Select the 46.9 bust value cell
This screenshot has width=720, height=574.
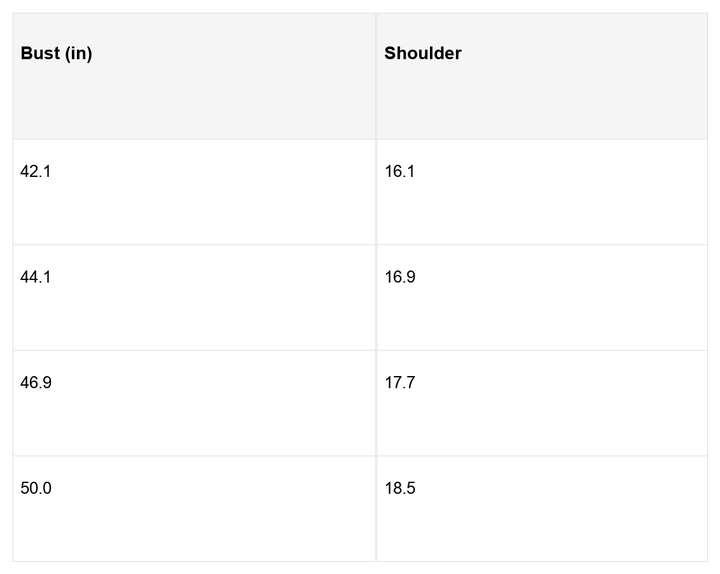pyautogui.click(x=36, y=383)
